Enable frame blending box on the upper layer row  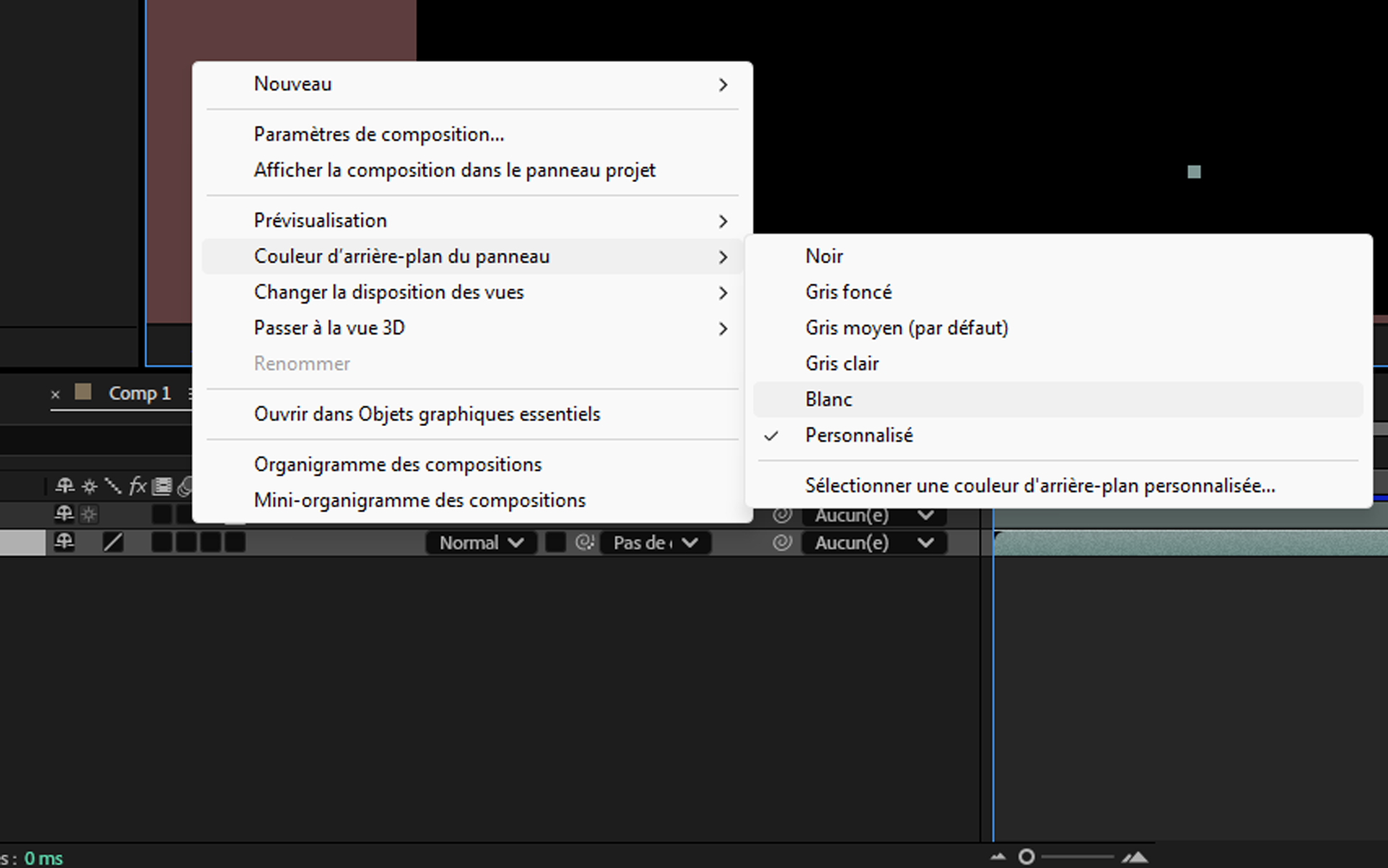[x=162, y=514]
